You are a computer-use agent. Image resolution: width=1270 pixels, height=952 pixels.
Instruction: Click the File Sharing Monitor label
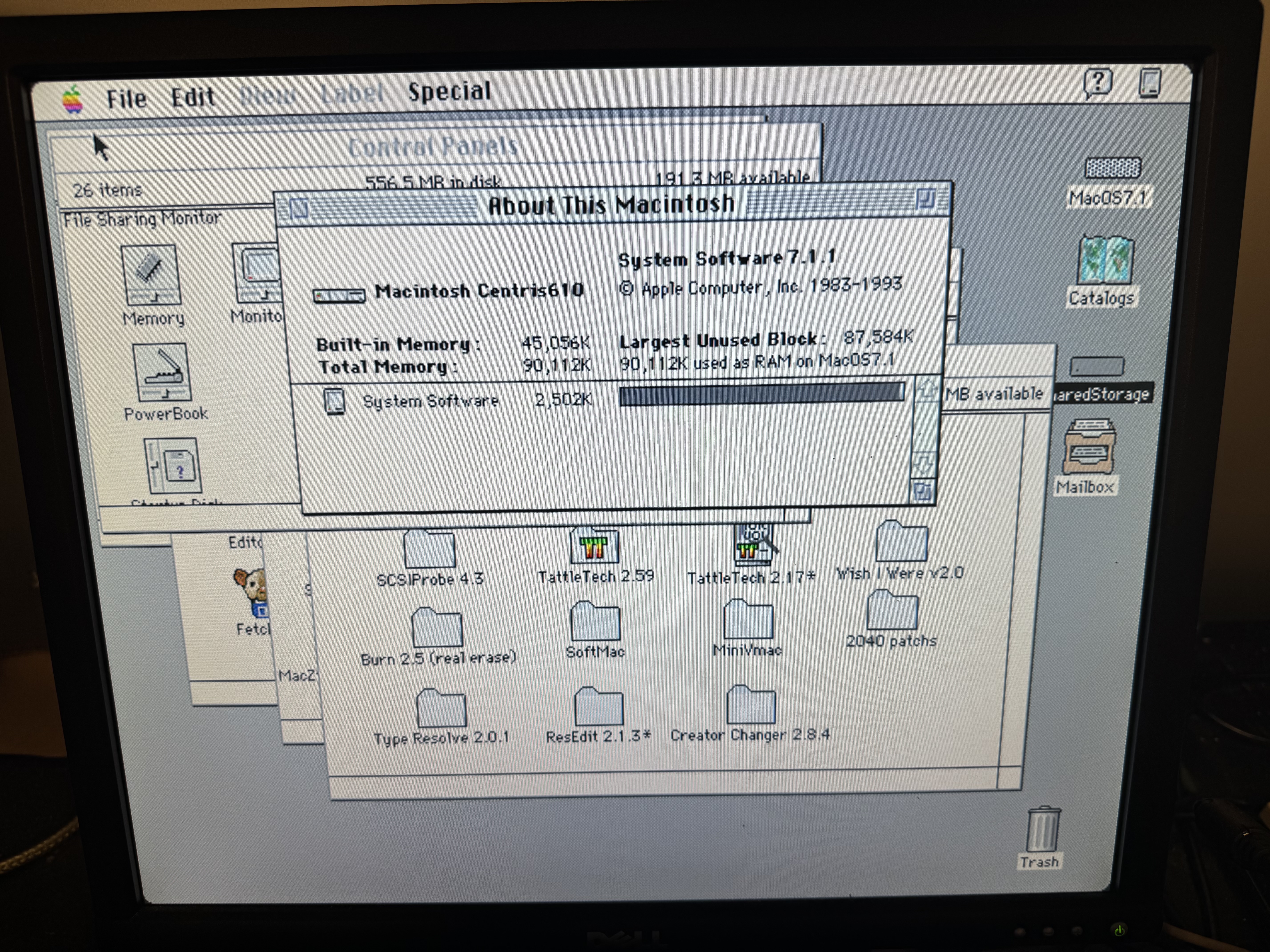point(142,219)
